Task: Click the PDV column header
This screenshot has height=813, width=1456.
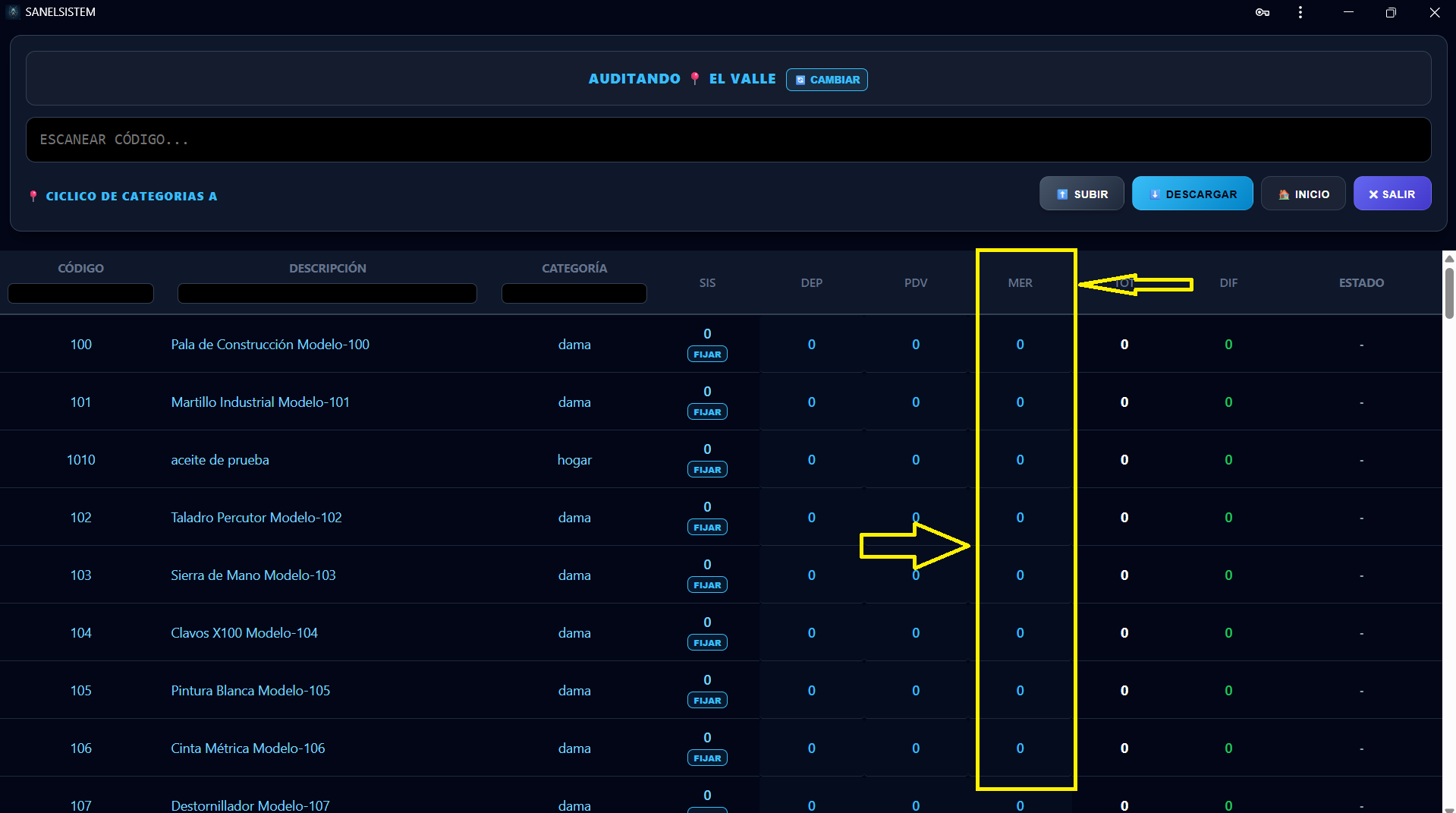Action: tap(916, 283)
